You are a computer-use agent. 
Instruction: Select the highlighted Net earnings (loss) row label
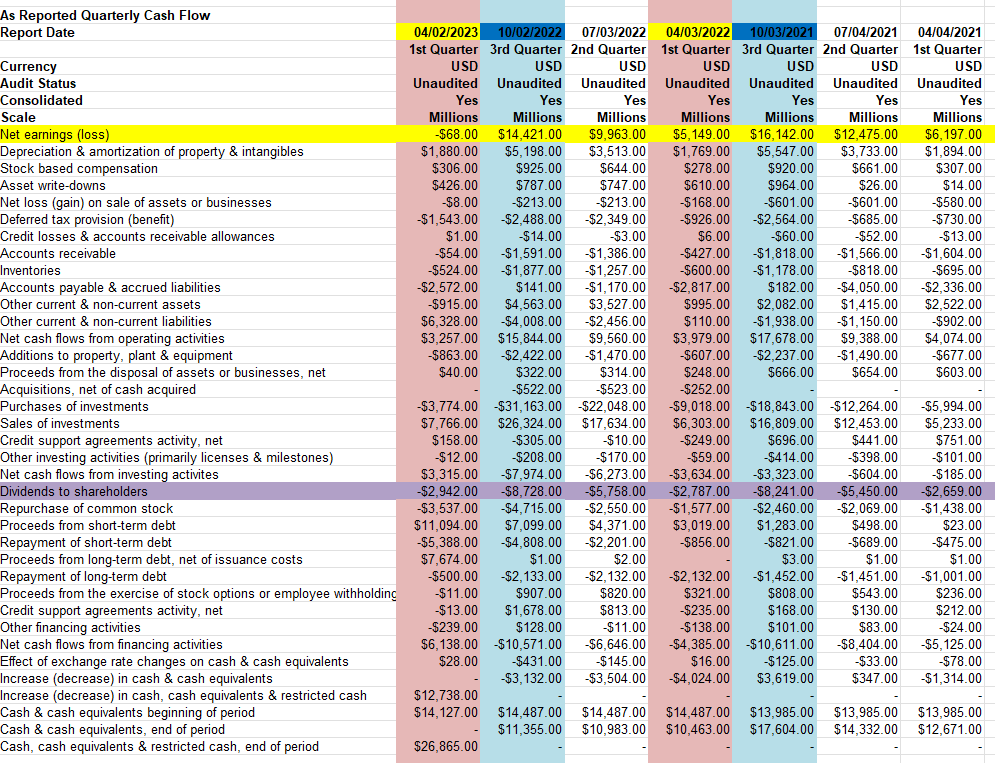click(x=60, y=134)
